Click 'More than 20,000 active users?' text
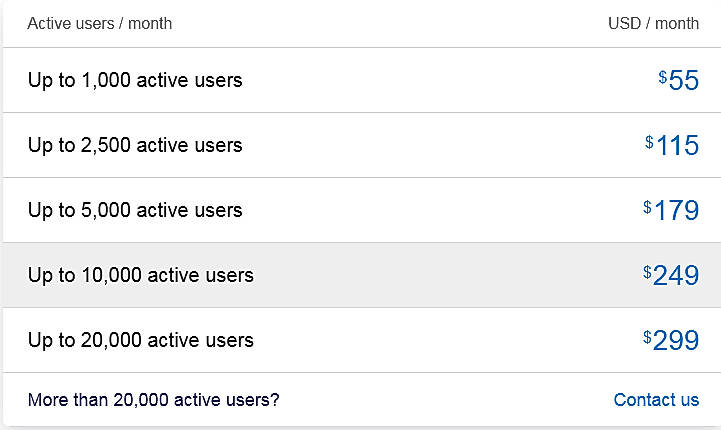The width and height of the screenshot is (721, 430). click(154, 400)
